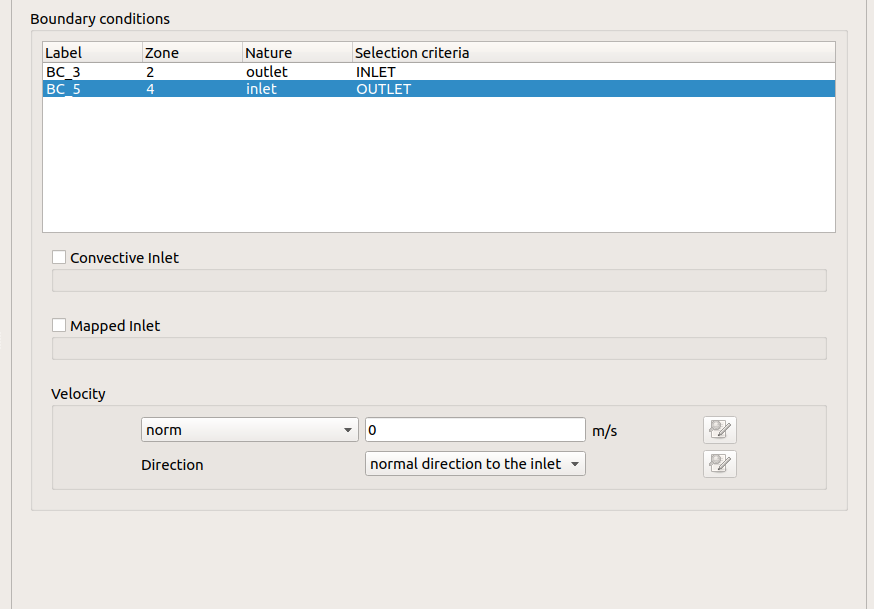Enable the Convective Inlet checkbox
This screenshot has height=609, width=874.
[59, 257]
